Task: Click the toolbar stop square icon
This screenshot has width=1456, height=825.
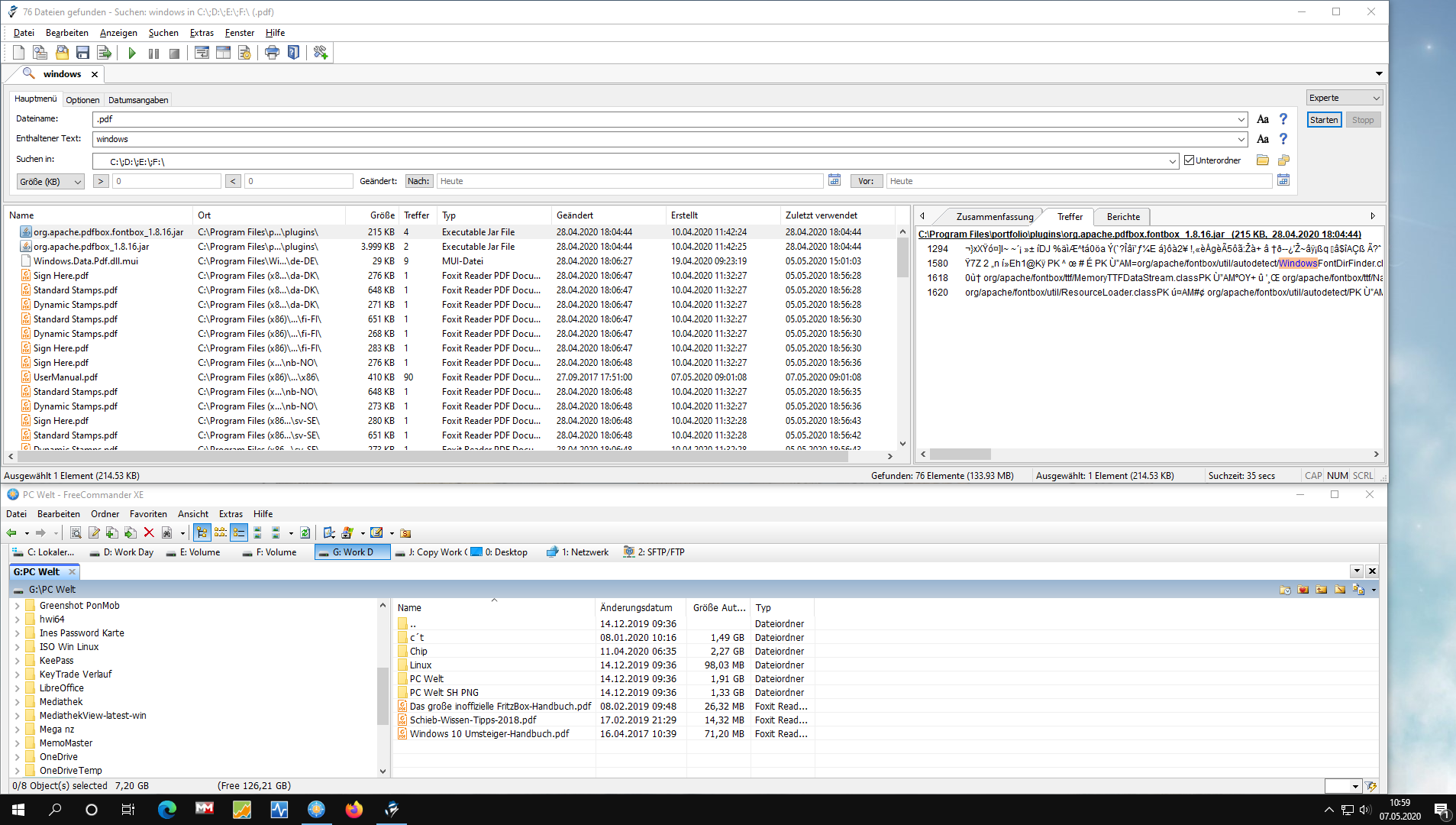Action: [x=174, y=53]
